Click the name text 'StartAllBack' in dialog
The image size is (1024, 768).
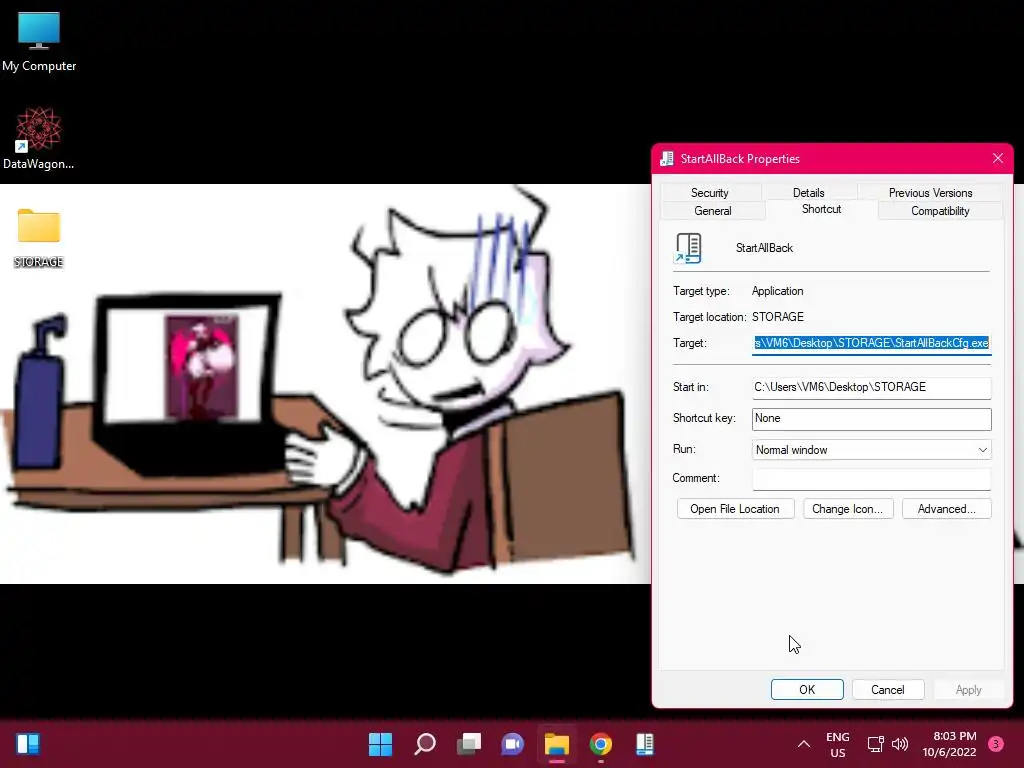pyautogui.click(x=764, y=248)
